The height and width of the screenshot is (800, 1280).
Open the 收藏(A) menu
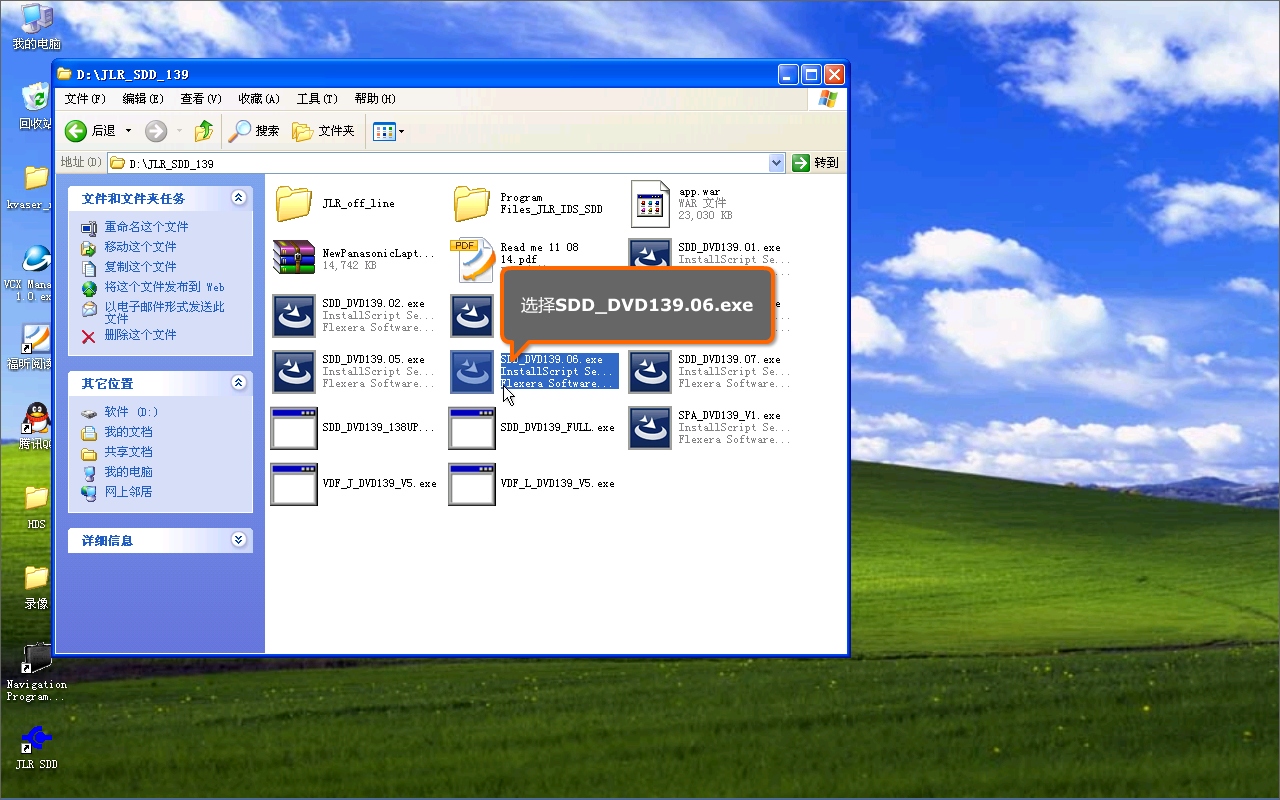[259, 99]
